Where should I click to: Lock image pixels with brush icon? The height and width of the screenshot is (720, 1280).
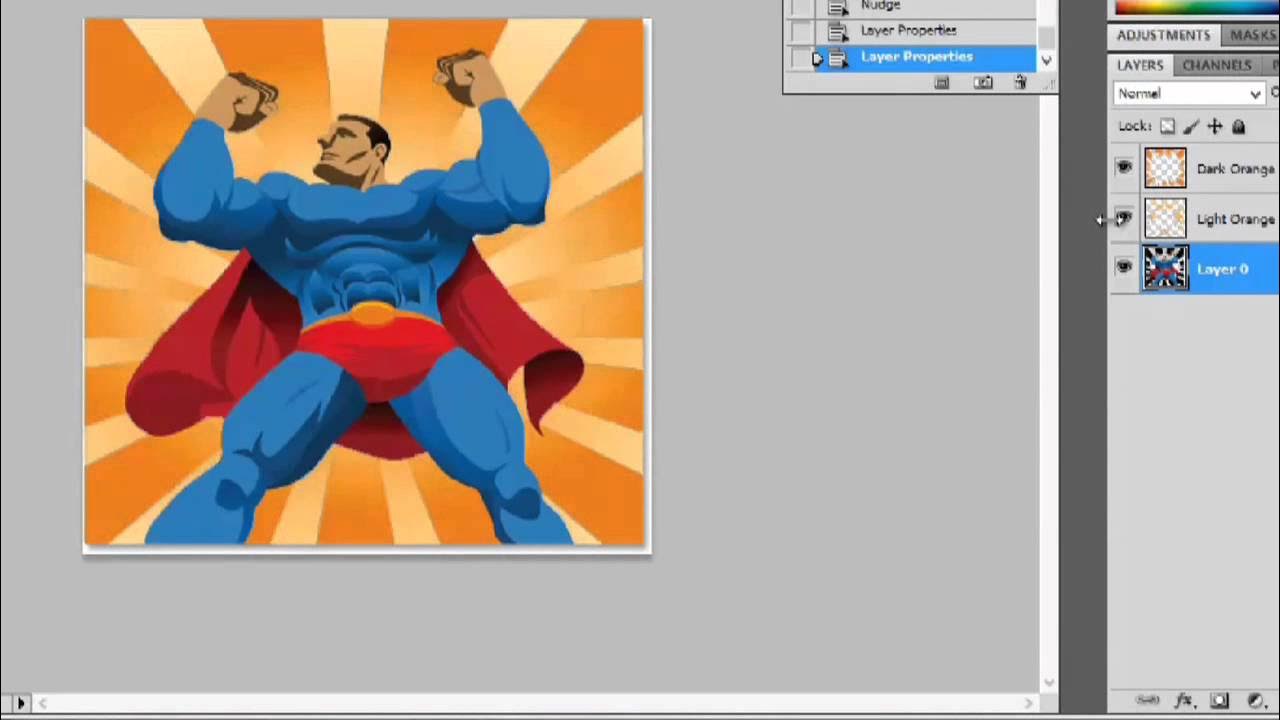point(1191,126)
